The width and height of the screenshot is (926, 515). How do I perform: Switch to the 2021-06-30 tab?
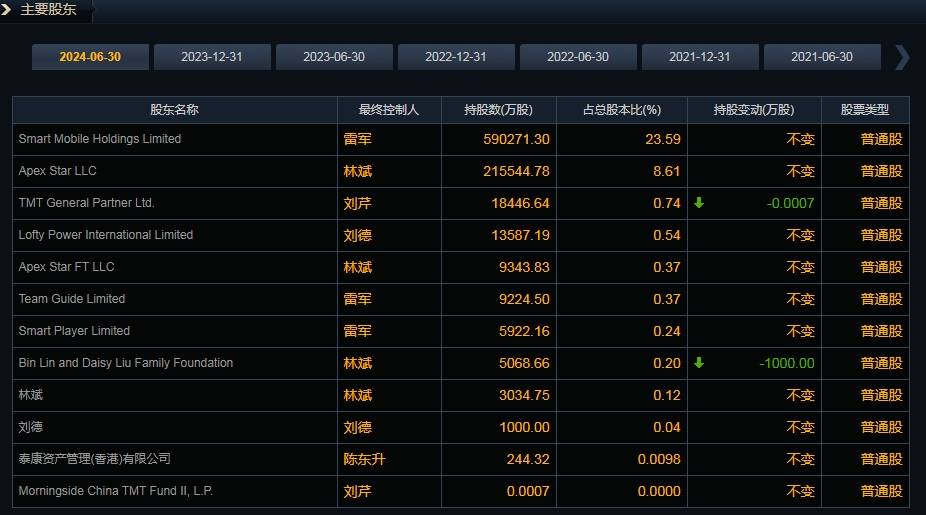point(822,57)
